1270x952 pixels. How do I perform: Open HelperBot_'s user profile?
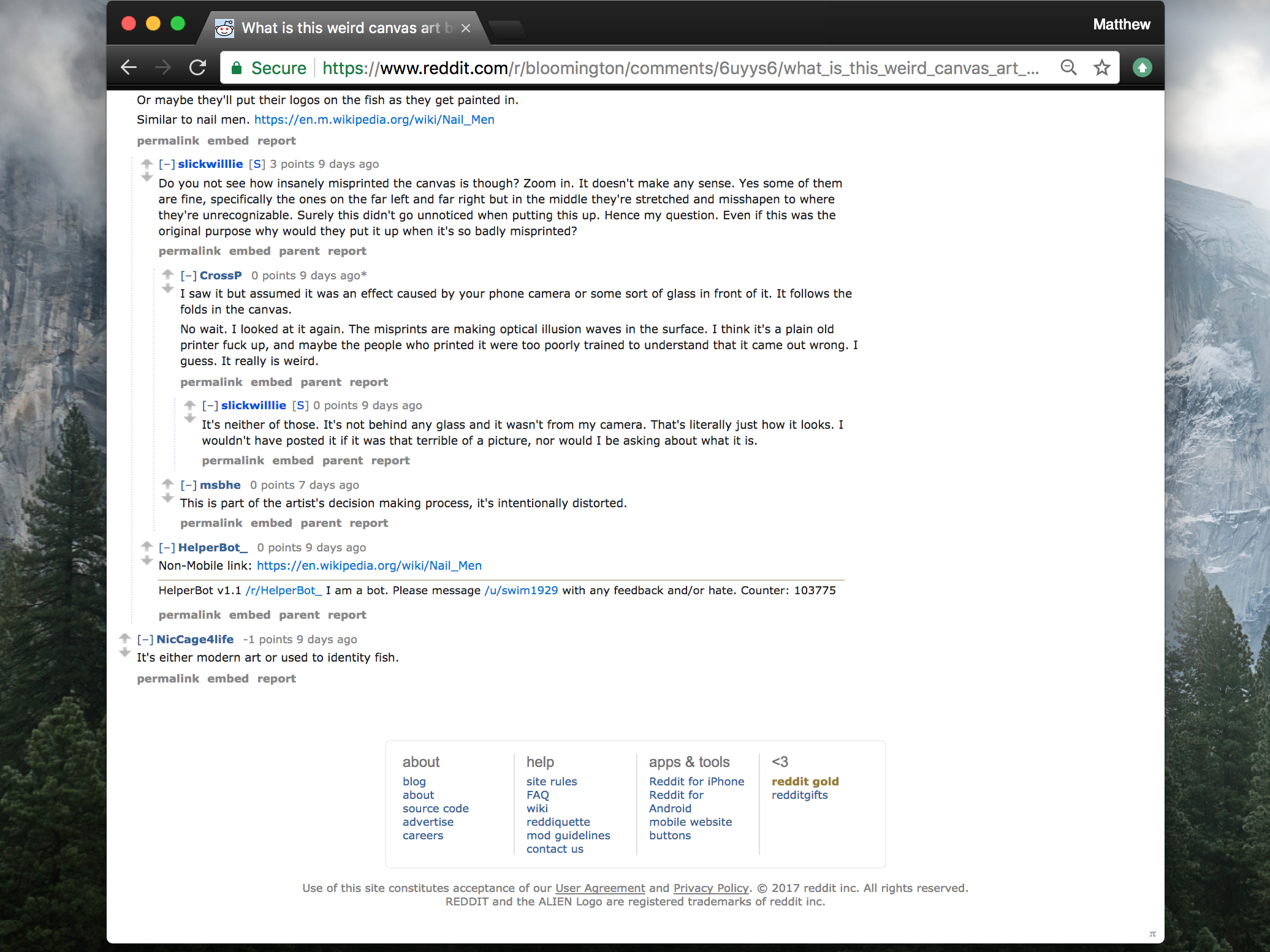213,548
